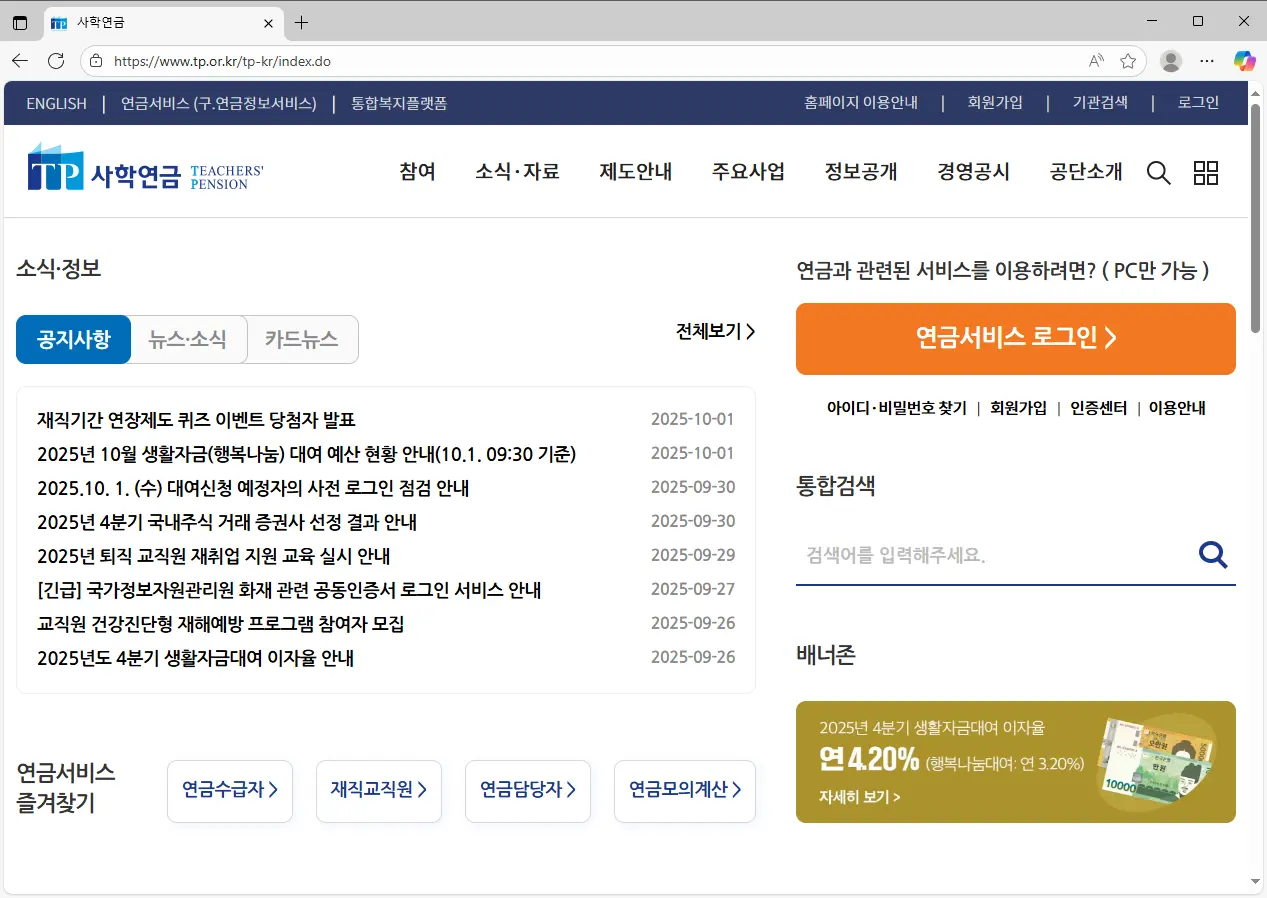Viewport: 1267px width, 898px height.
Task: Open a new browser tab
Action: (x=301, y=22)
